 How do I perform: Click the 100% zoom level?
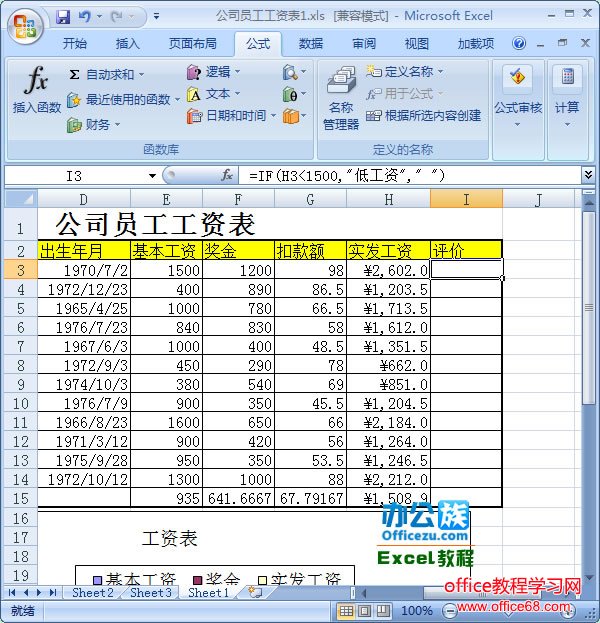[x=416, y=611]
